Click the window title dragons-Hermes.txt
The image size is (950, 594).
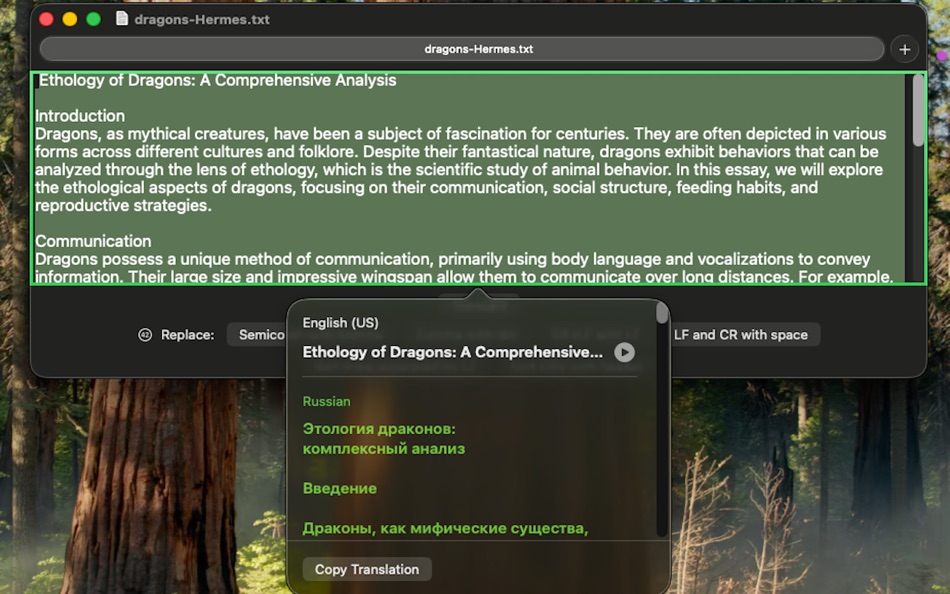(202, 19)
